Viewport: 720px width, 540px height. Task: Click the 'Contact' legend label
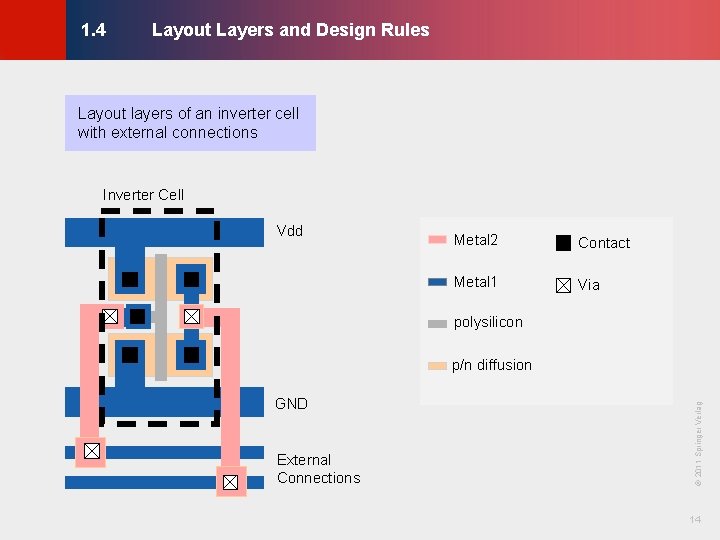pyautogui.click(x=604, y=243)
